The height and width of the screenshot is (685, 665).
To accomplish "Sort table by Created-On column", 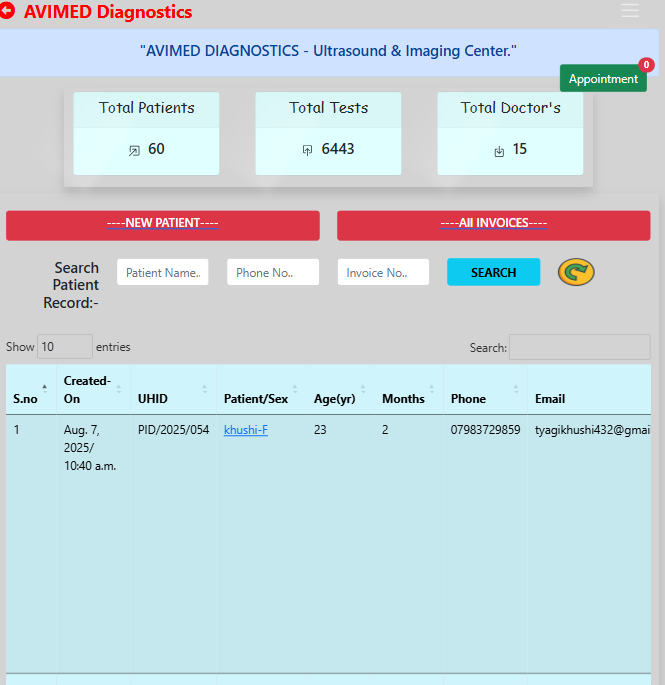I will 119,389.
